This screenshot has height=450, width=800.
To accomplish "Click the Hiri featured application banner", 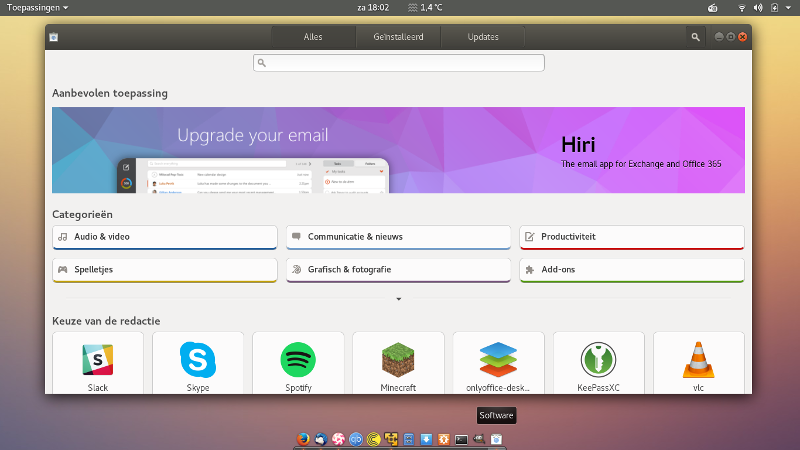I will tap(398, 150).
